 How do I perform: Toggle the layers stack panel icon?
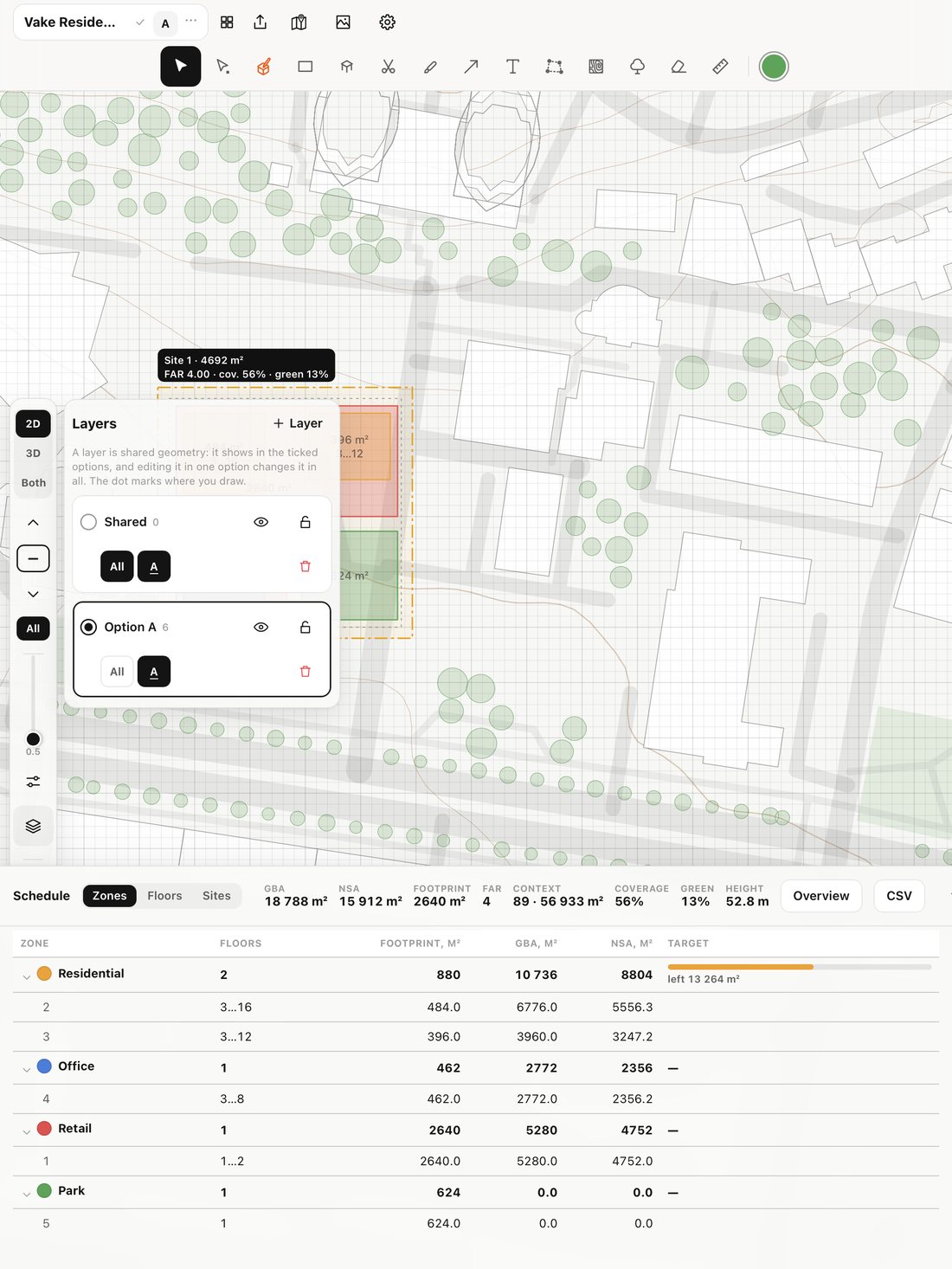pos(33,826)
